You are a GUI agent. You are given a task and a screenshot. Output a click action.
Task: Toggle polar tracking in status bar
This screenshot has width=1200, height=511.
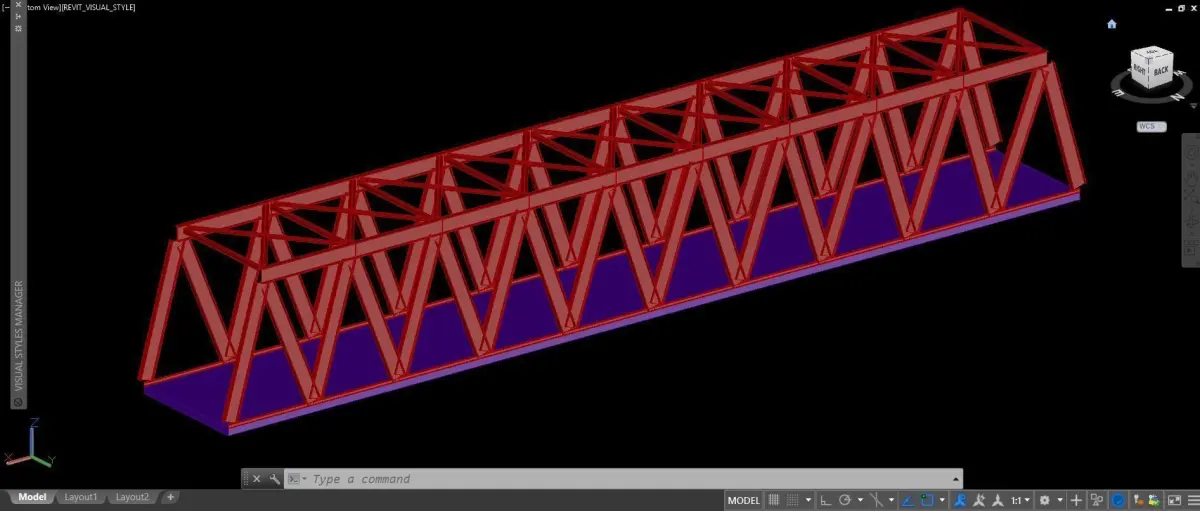click(x=845, y=500)
